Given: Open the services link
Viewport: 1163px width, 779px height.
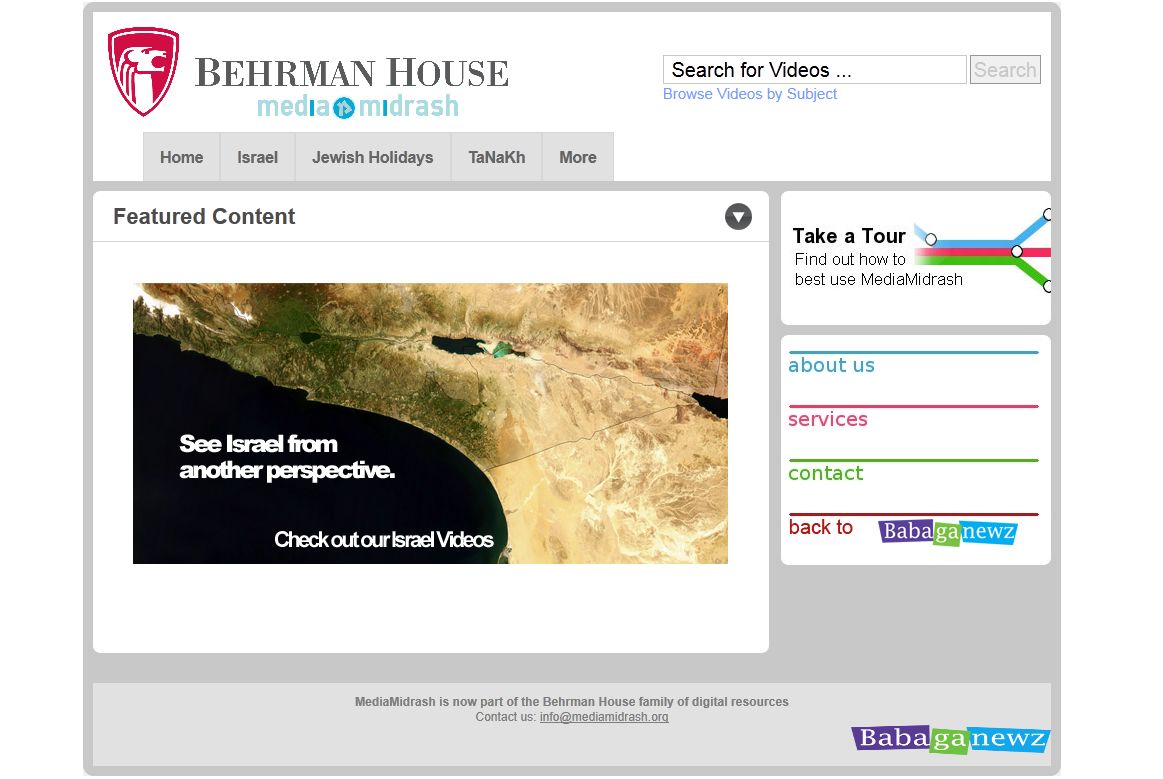Looking at the screenshot, I should pyautogui.click(x=827, y=419).
